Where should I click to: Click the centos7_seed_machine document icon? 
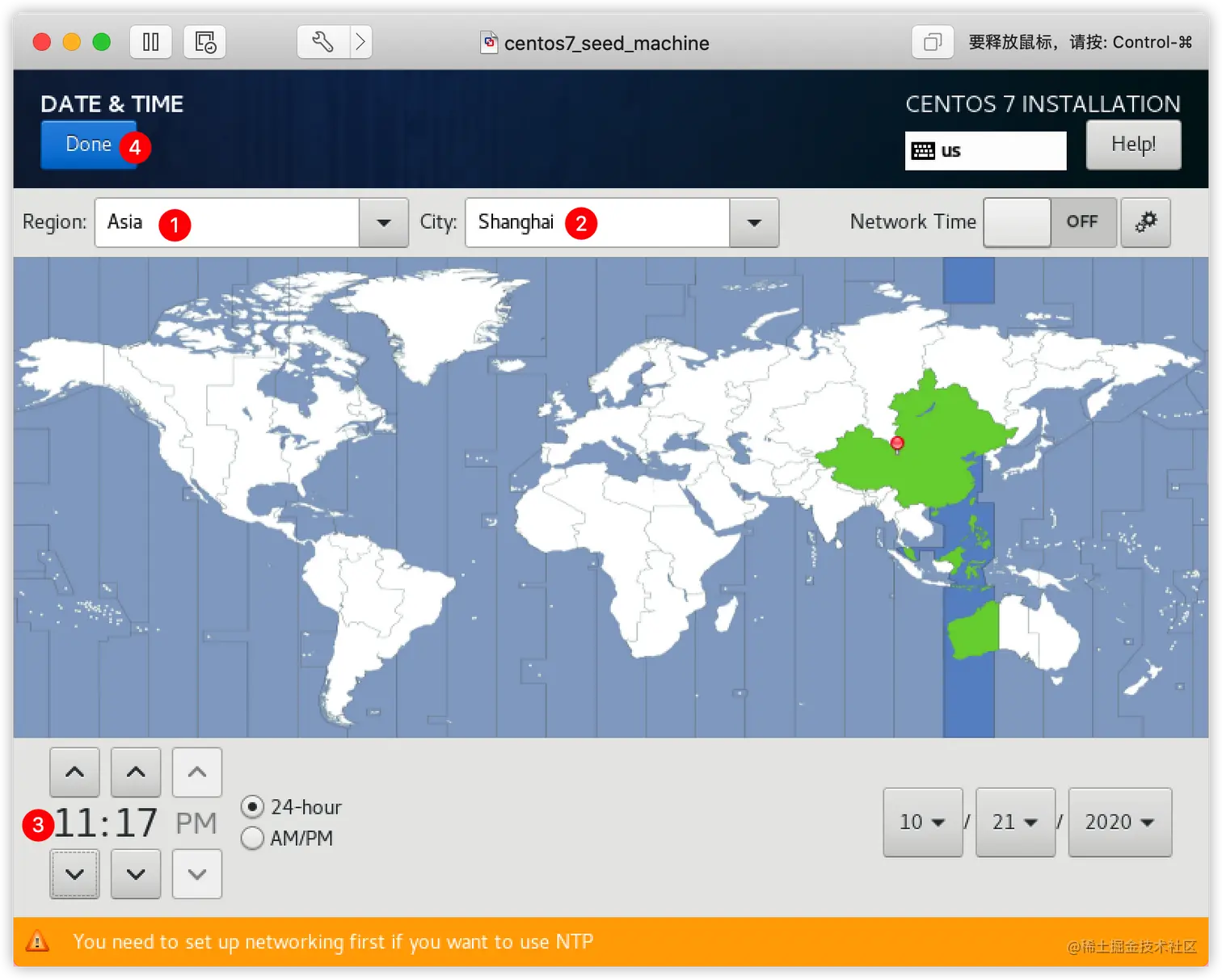pyautogui.click(x=489, y=42)
